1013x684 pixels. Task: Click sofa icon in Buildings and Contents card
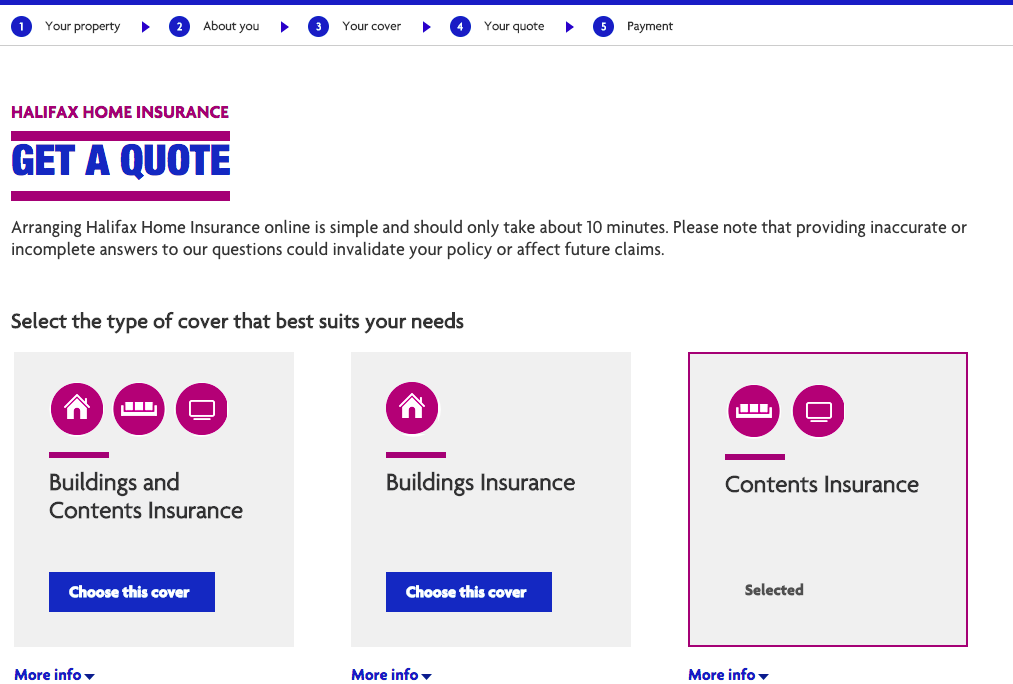(x=139, y=409)
